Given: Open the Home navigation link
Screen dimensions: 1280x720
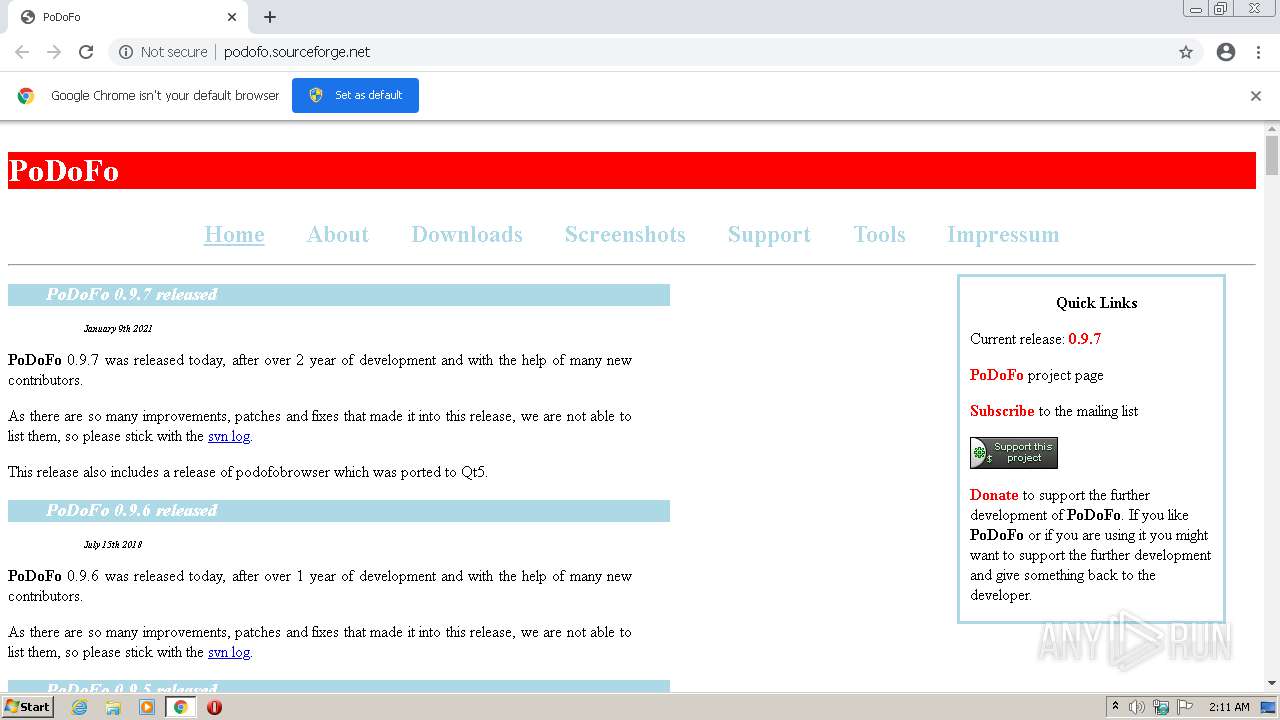Looking at the screenshot, I should tap(234, 234).
